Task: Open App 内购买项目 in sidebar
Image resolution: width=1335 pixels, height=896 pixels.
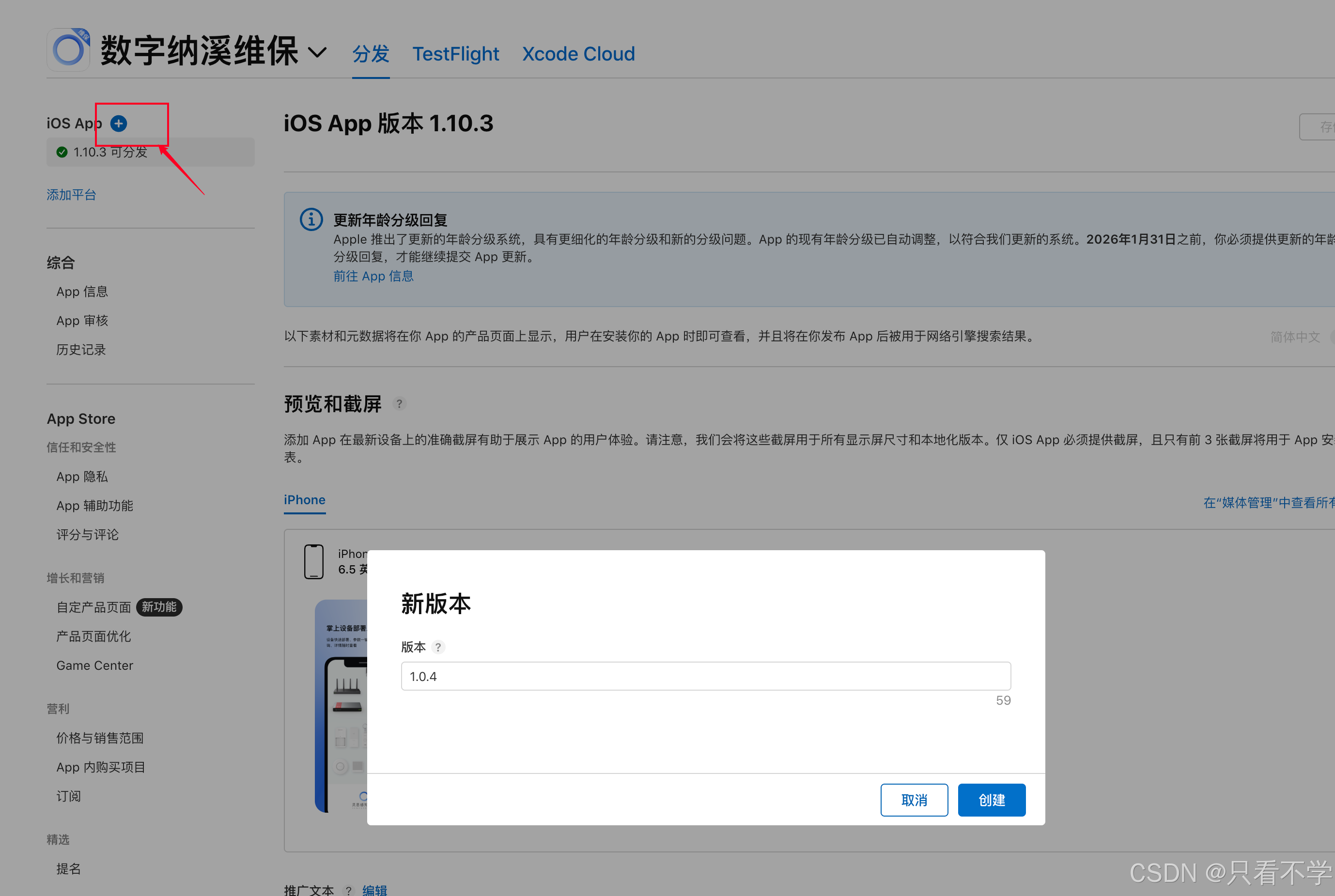Action: tap(101, 767)
